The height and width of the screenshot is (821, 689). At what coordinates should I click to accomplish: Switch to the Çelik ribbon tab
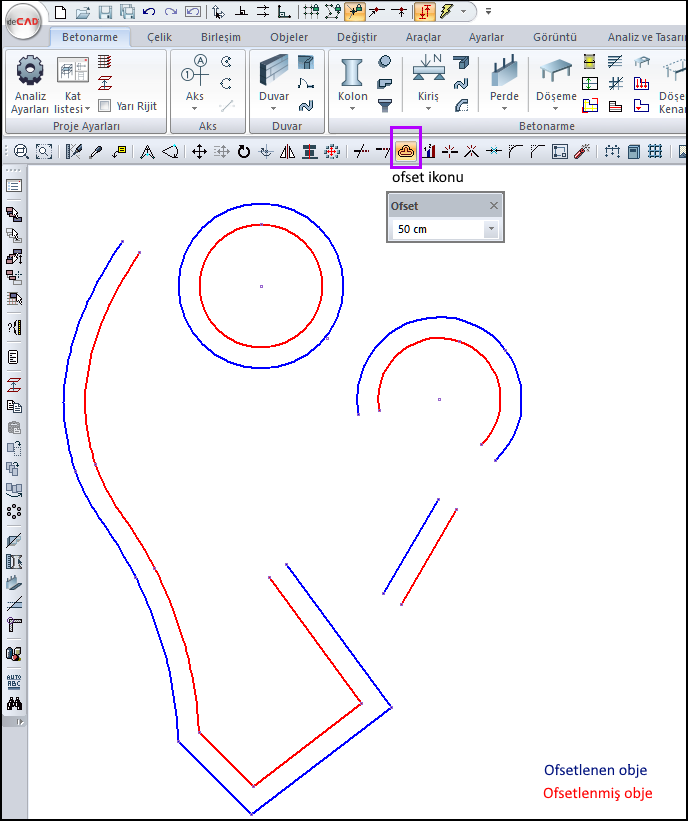click(159, 37)
